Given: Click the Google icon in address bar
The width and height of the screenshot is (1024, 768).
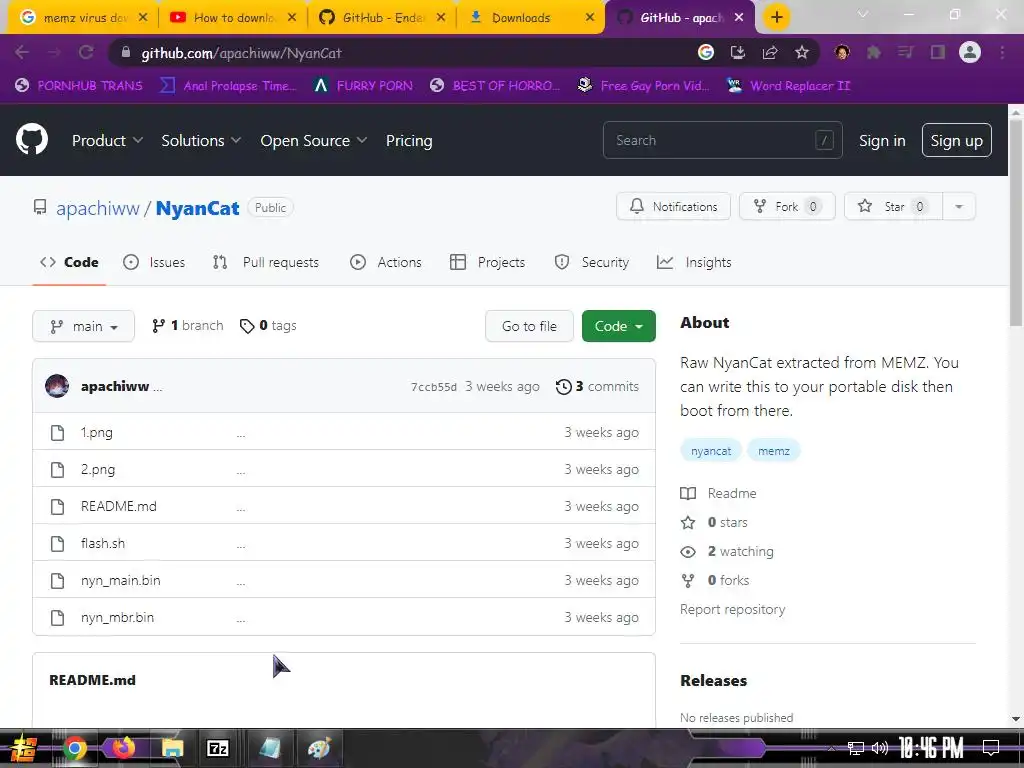Looking at the screenshot, I should [706, 52].
